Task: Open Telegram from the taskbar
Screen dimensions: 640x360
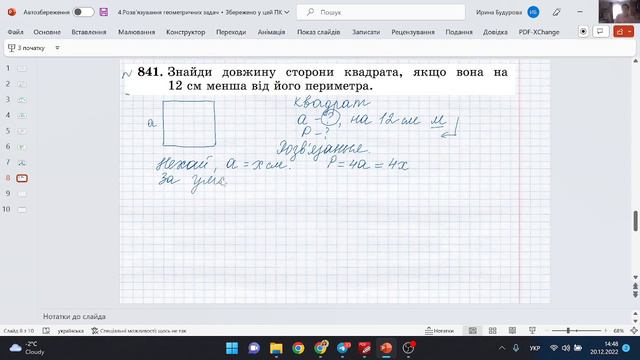Action: coord(343,348)
